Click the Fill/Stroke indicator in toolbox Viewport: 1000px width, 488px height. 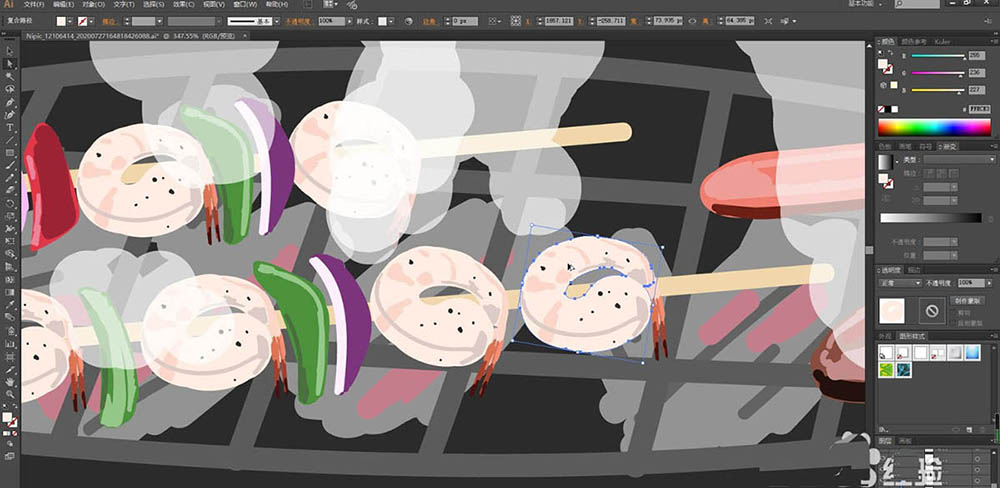coord(10,418)
